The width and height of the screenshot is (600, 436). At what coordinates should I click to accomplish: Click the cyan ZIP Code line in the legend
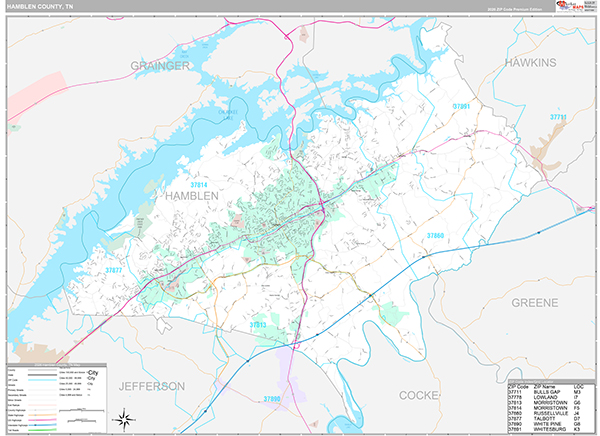pos(42,380)
